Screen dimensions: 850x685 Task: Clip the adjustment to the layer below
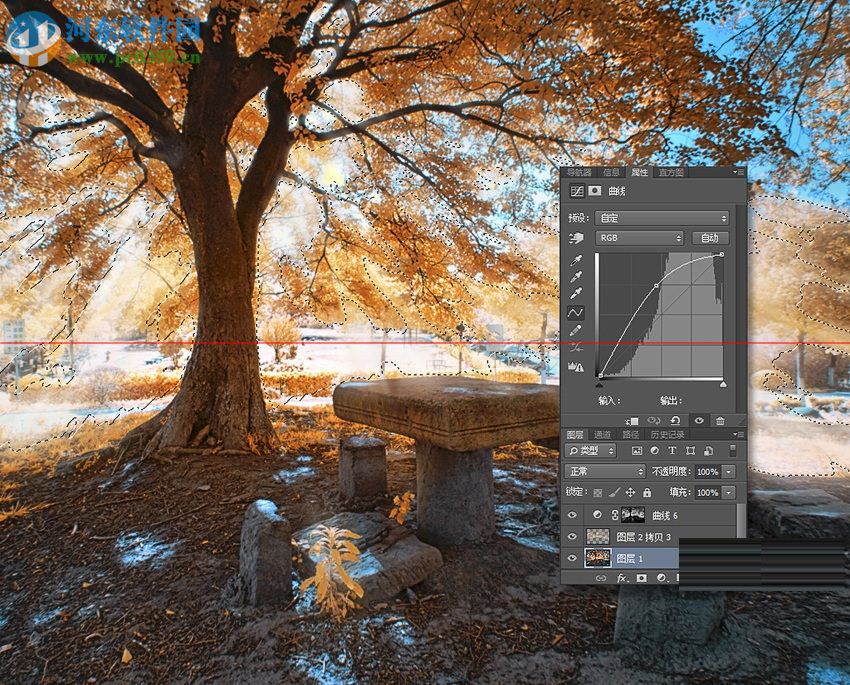[632, 421]
